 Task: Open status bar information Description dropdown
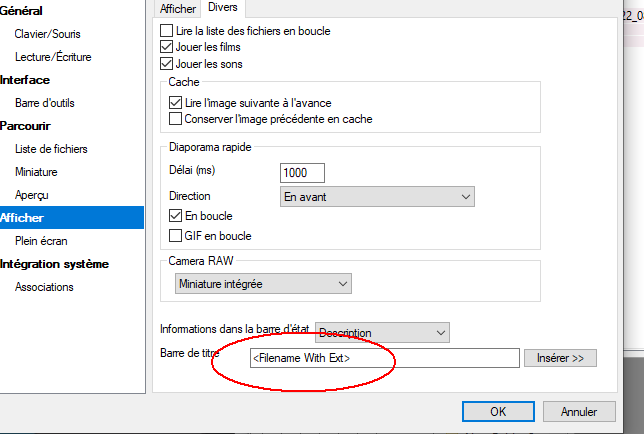point(382,332)
